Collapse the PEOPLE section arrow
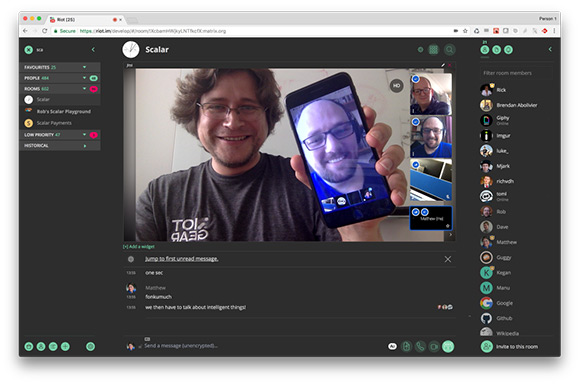580x384 pixels. point(84,78)
